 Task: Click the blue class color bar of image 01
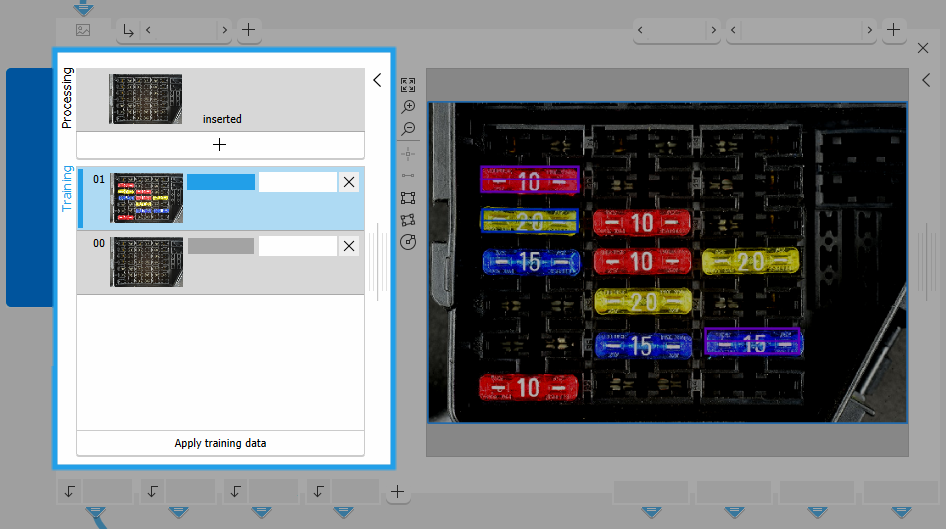click(221, 182)
